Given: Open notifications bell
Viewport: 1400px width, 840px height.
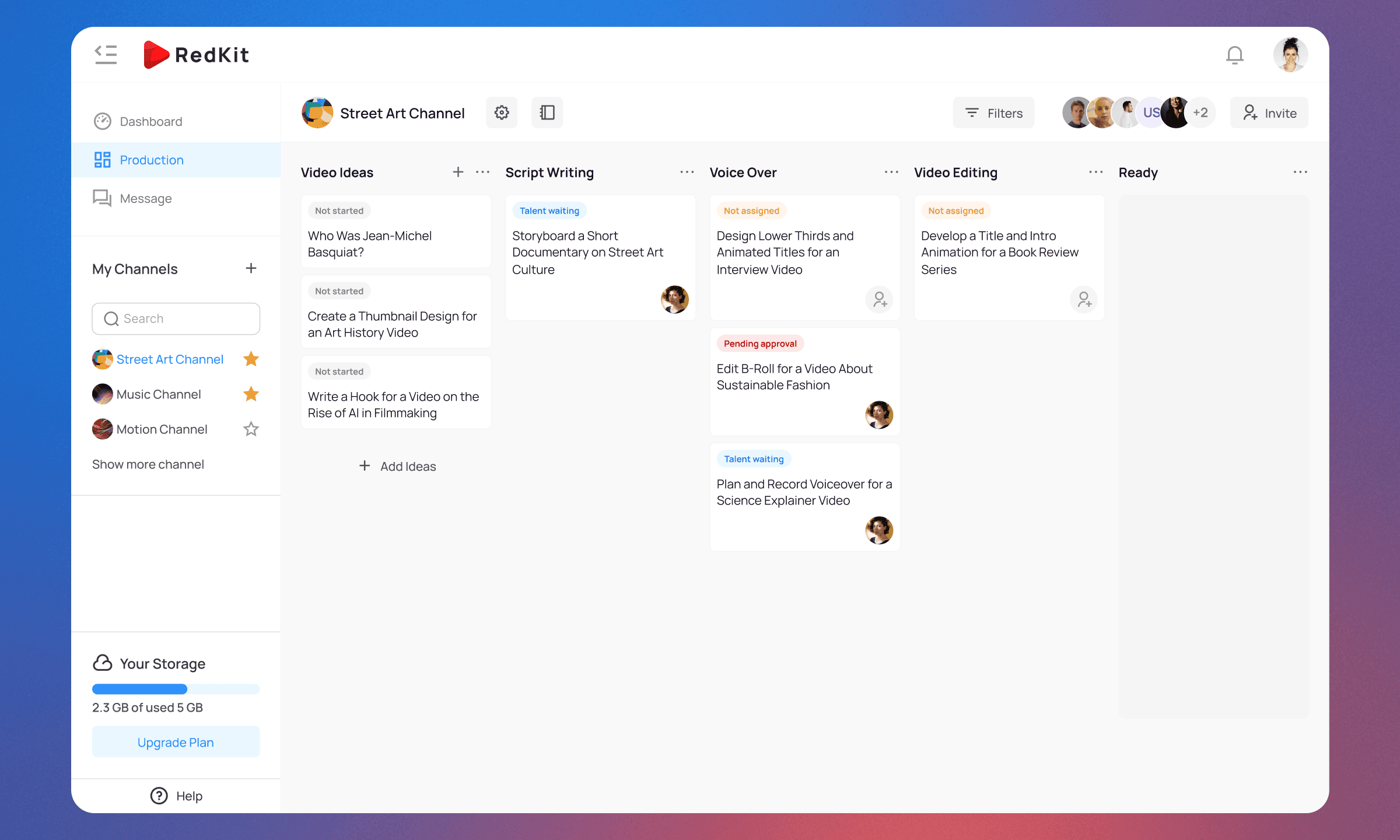Looking at the screenshot, I should click(1234, 55).
